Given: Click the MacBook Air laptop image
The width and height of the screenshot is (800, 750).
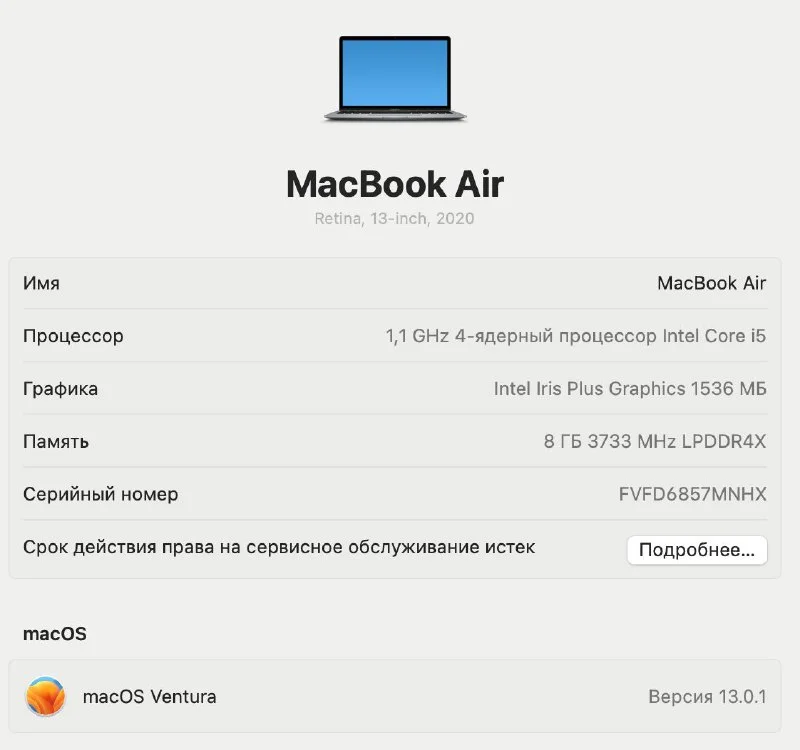Looking at the screenshot, I should (395, 78).
